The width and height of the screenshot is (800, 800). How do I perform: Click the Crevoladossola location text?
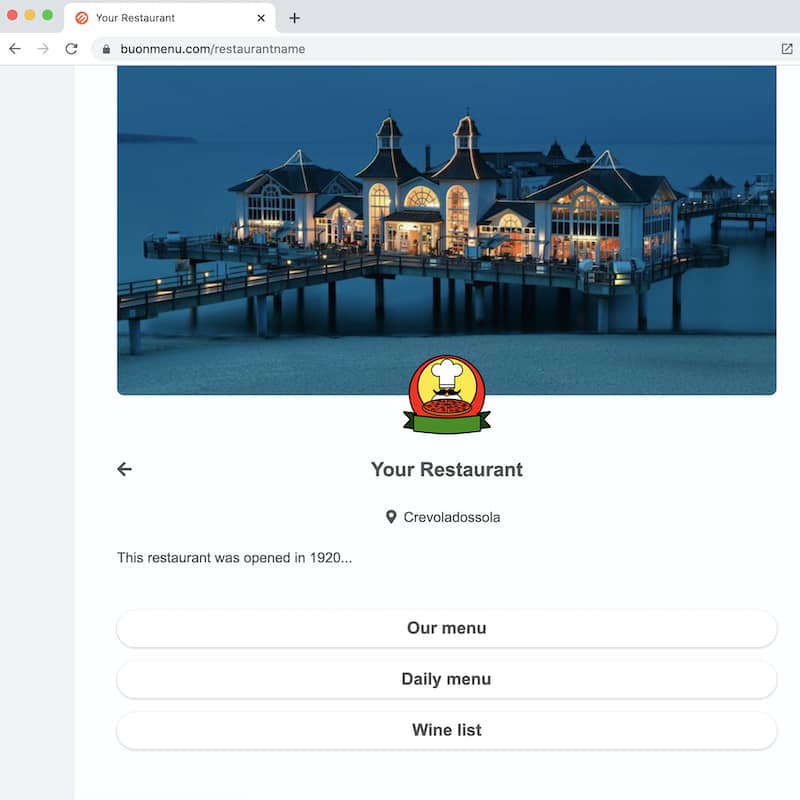pos(452,517)
